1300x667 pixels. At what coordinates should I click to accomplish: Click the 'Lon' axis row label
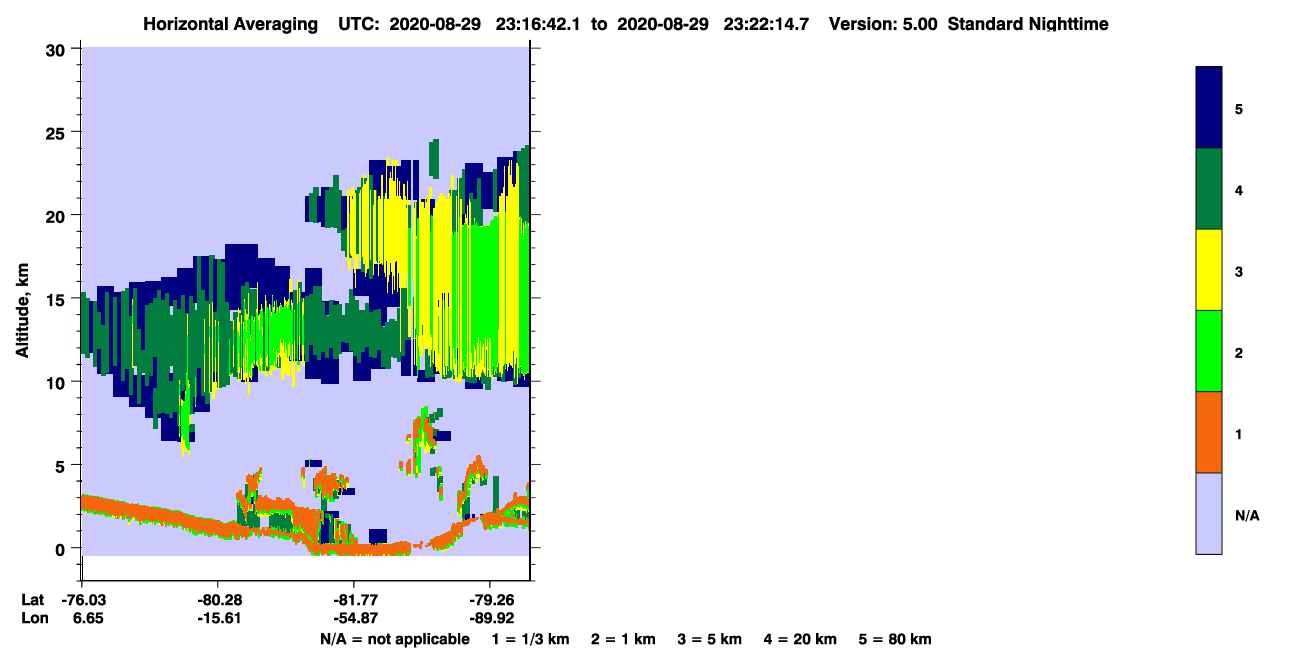tap(33, 618)
